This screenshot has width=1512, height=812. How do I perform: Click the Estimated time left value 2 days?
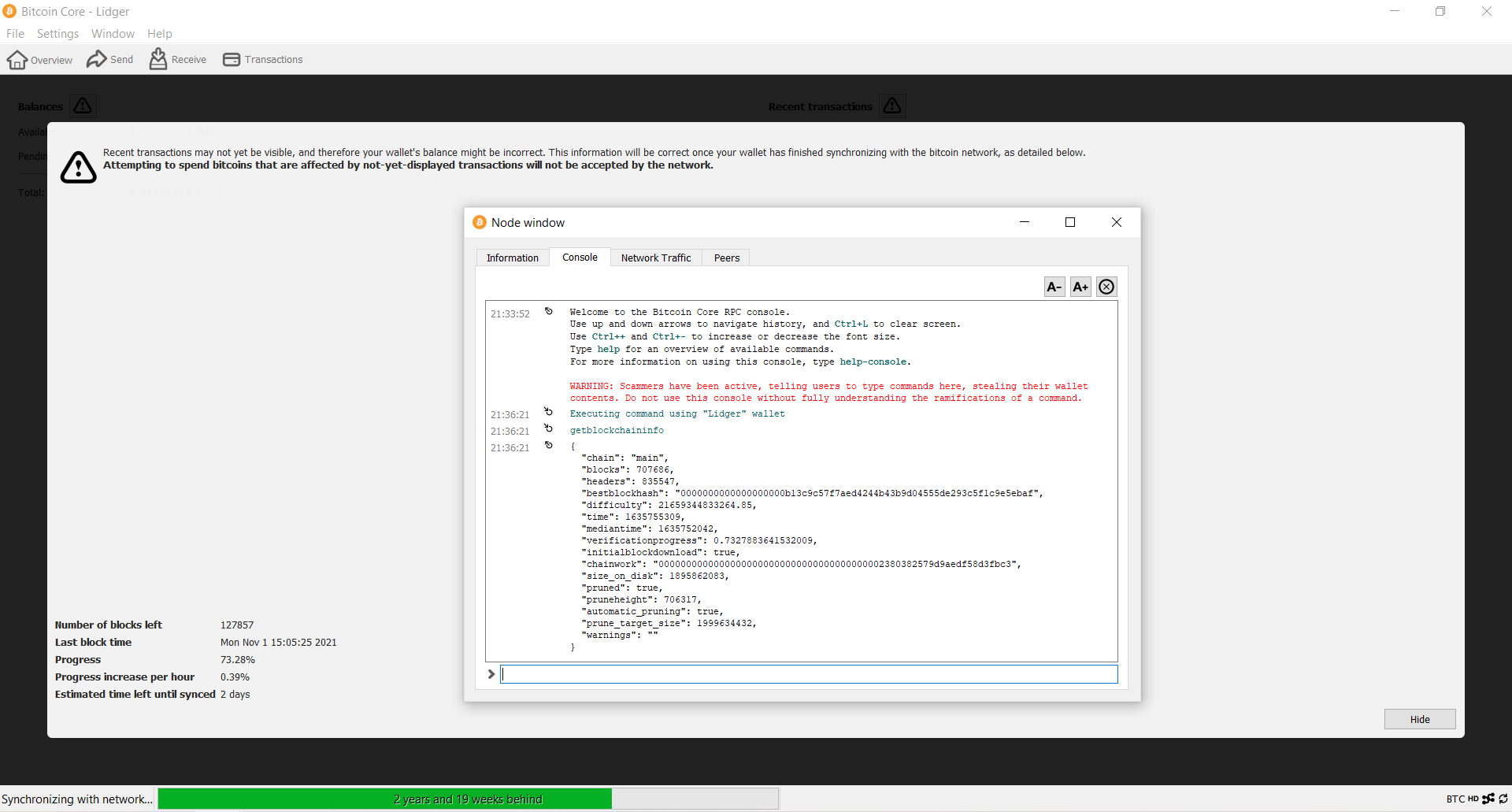click(235, 695)
